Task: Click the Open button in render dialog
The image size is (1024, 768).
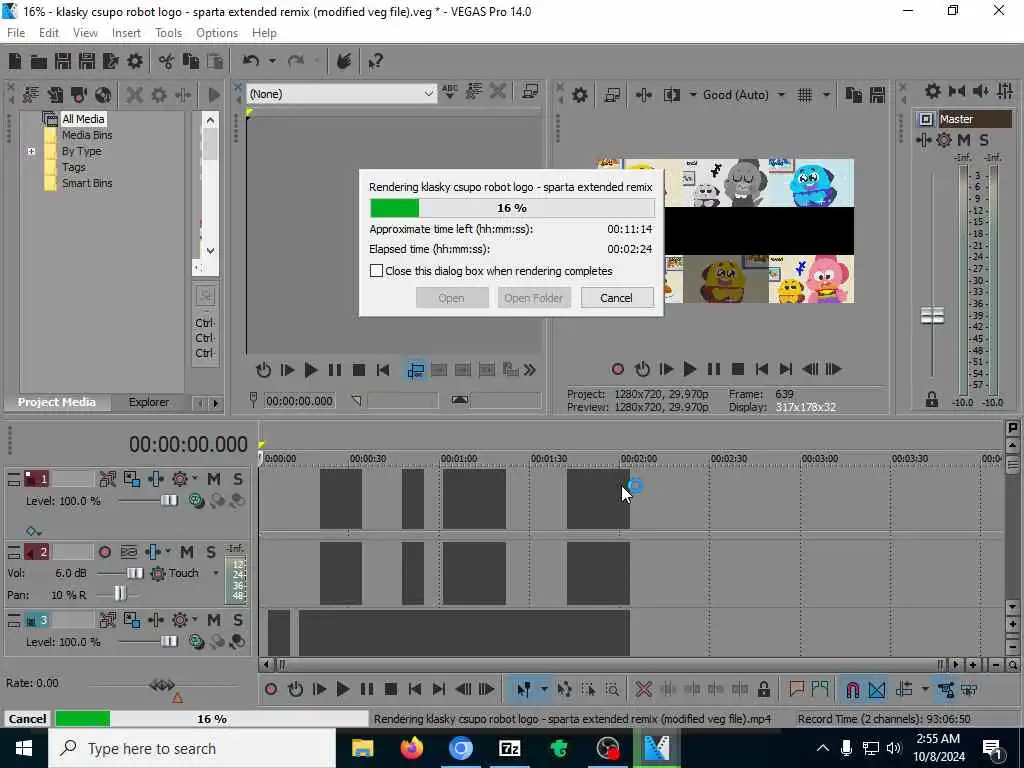Action: tap(452, 298)
